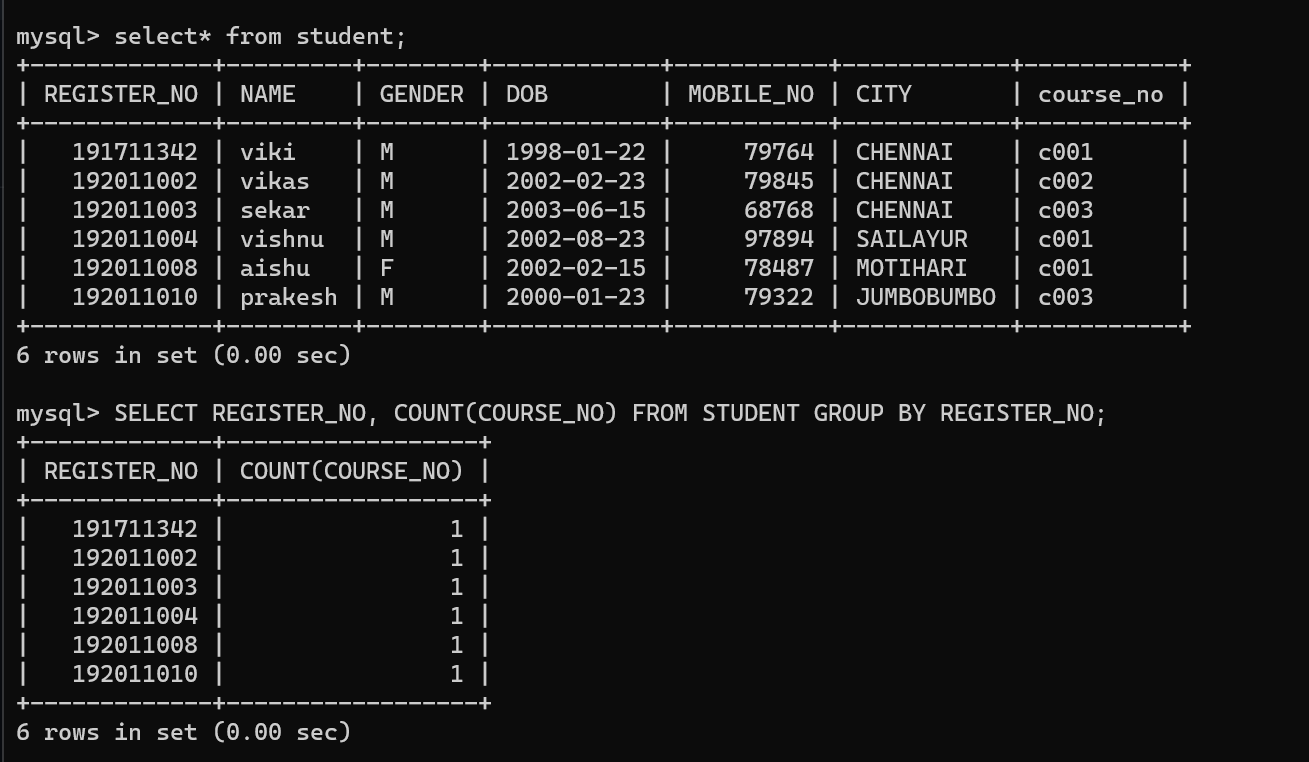The width and height of the screenshot is (1309, 762).
Task: Click the NAME column header
Action: pos(268,94)
